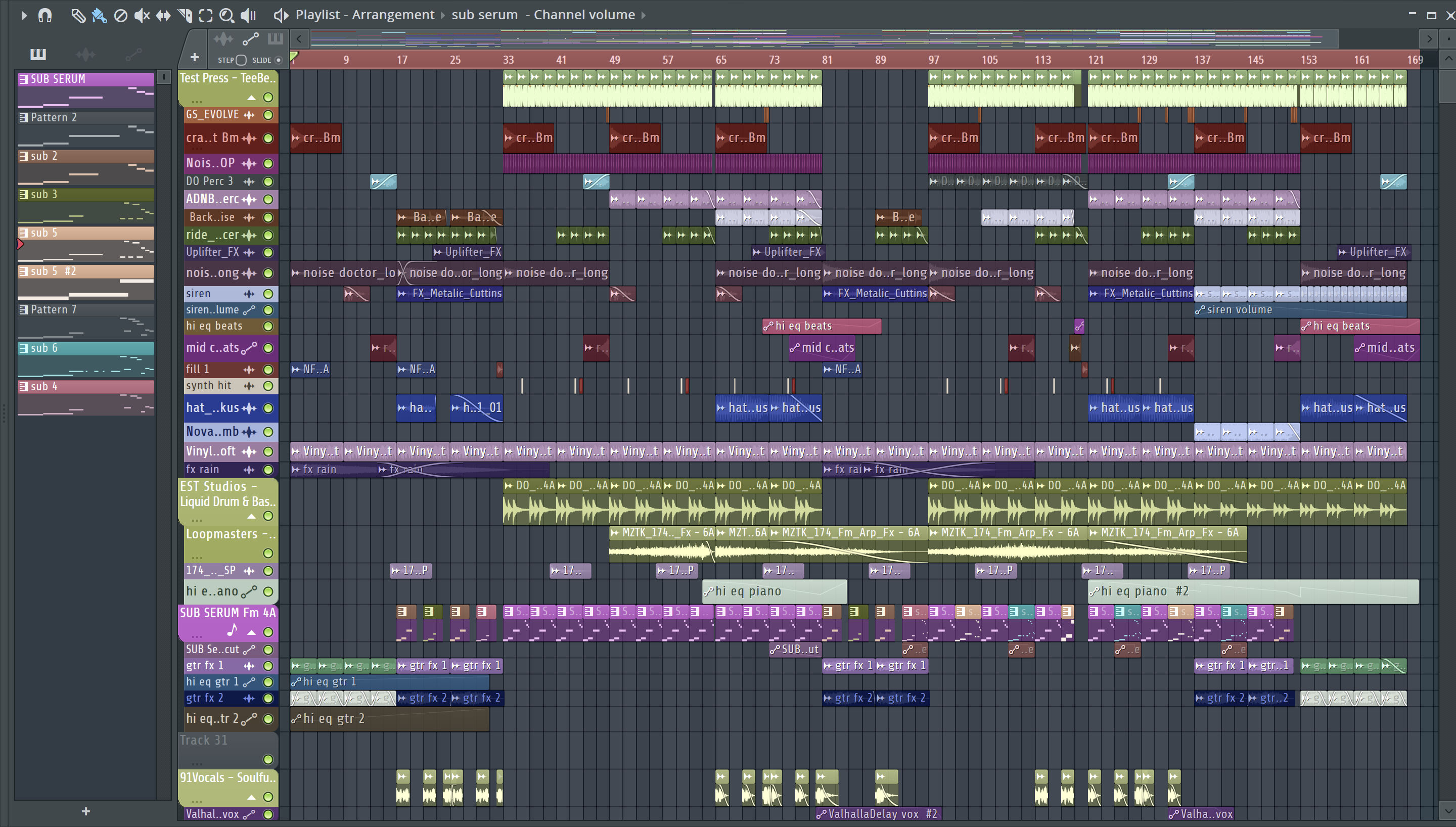Click the synth hit track name
Image resolution: width=1456 pixels, height=827 pixels.
209,386
